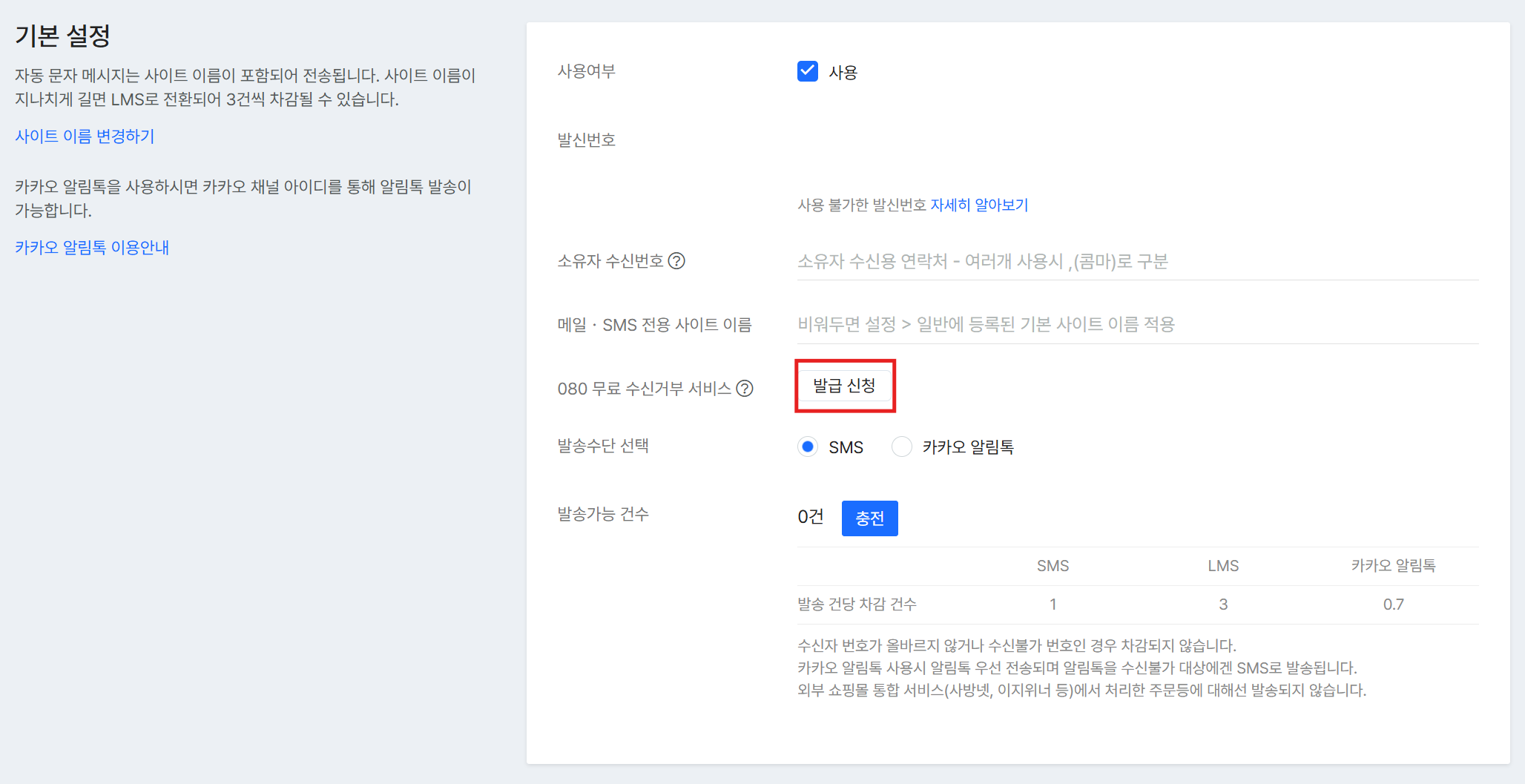Click the 발송 건당 차감 건수 row label
This screenshot has width=1525, height=784.
point(857,605)
